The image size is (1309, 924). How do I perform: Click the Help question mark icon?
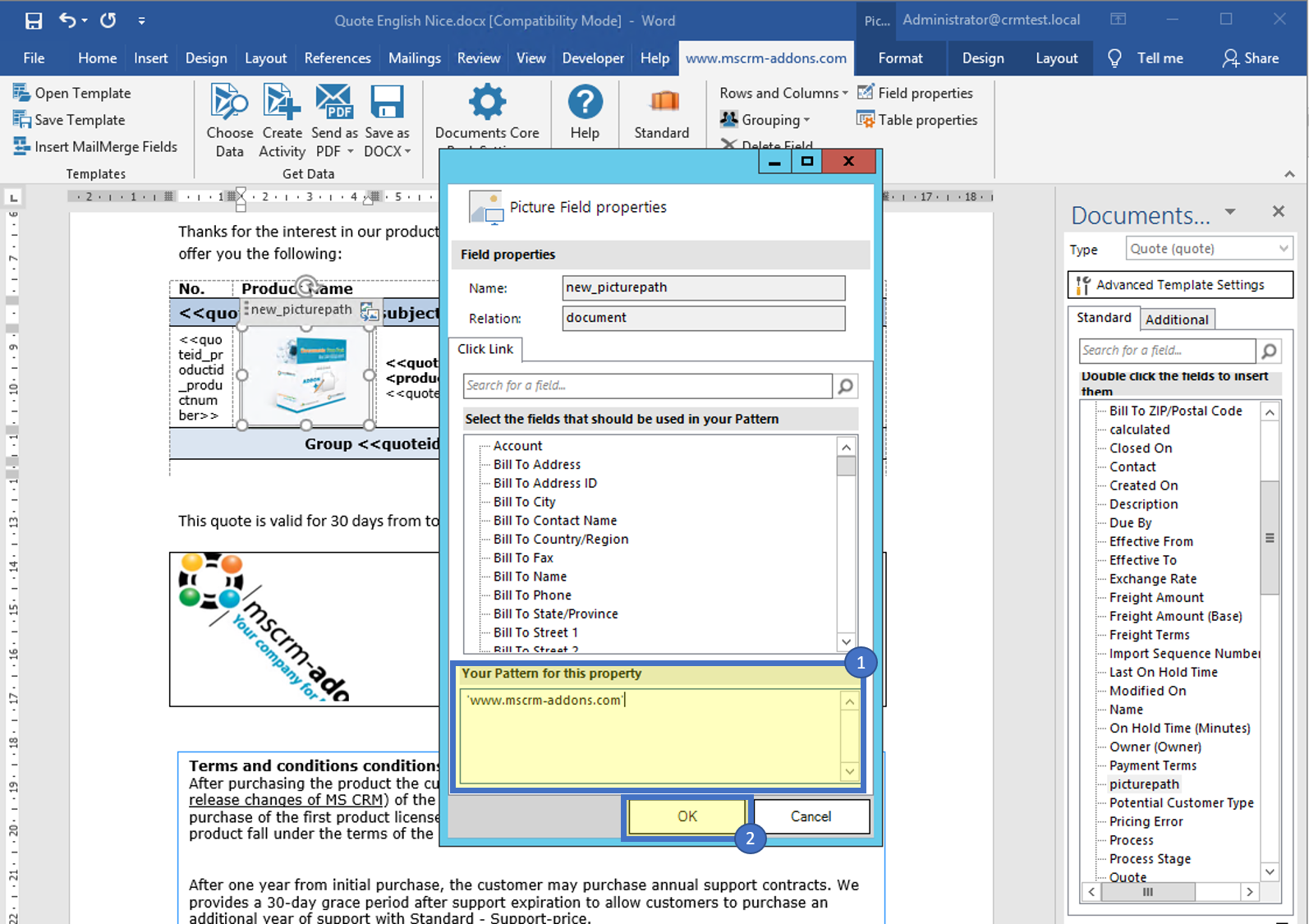585,102
